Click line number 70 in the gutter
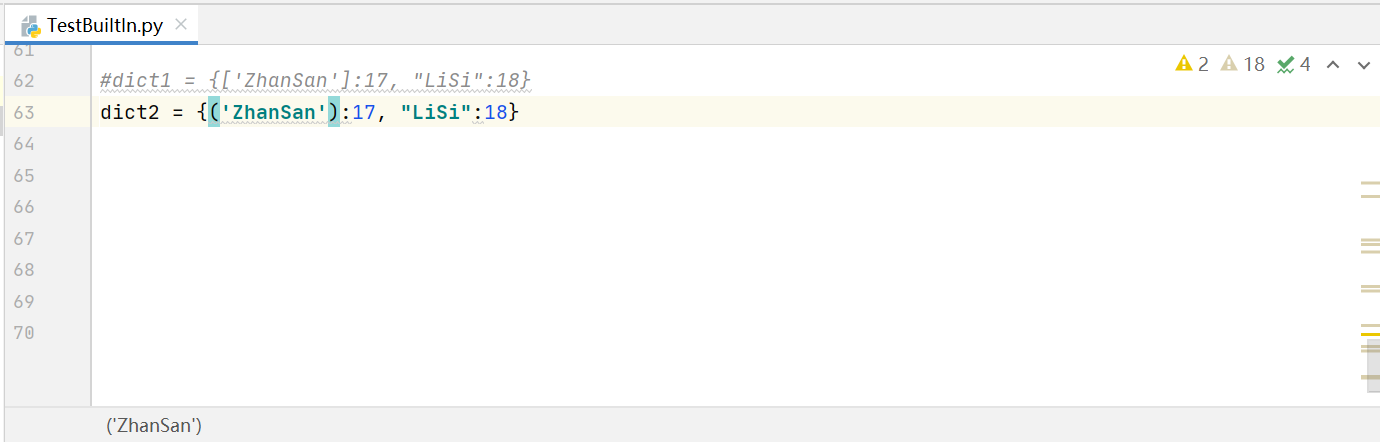The image size is (1380, 442). (x=25, y=332)
